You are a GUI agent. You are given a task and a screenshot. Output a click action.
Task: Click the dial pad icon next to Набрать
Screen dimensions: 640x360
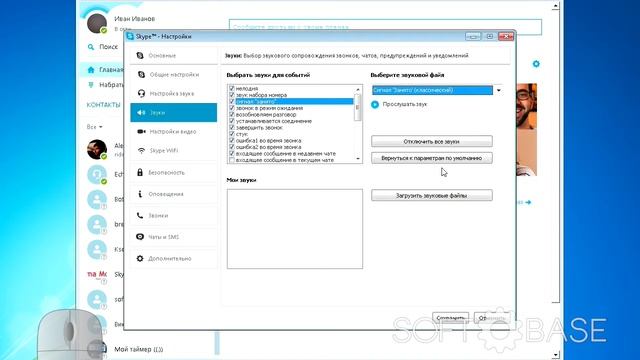tap(91, 85)
